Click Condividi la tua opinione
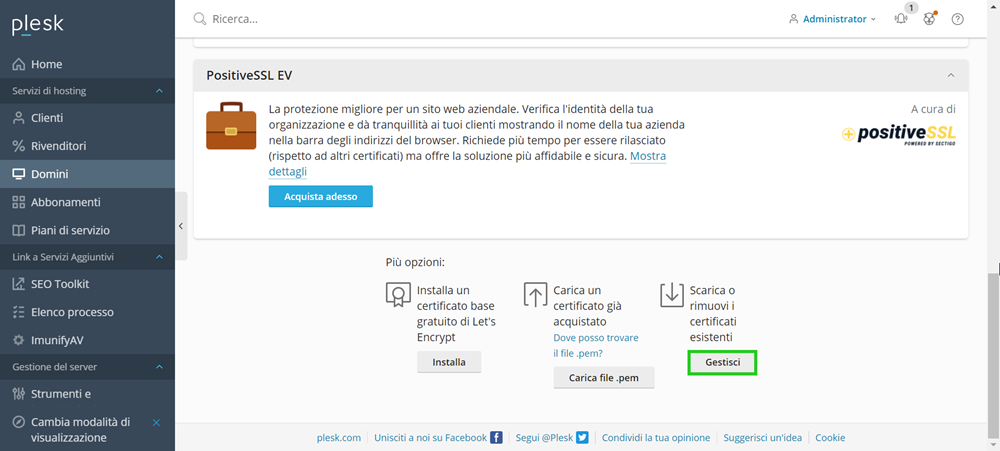Viewport: 1000px width, 451px height. [x=656, y=438]
